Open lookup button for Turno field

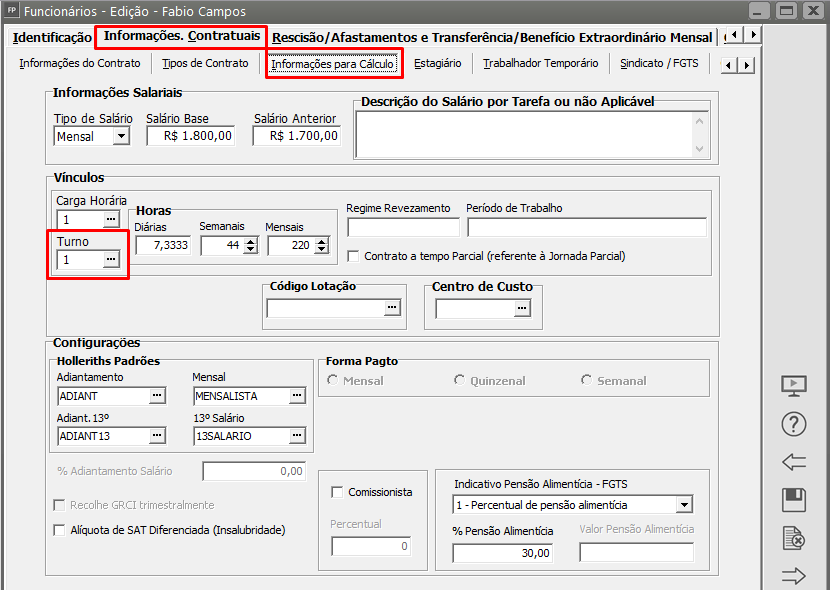(x=111, y=260)
